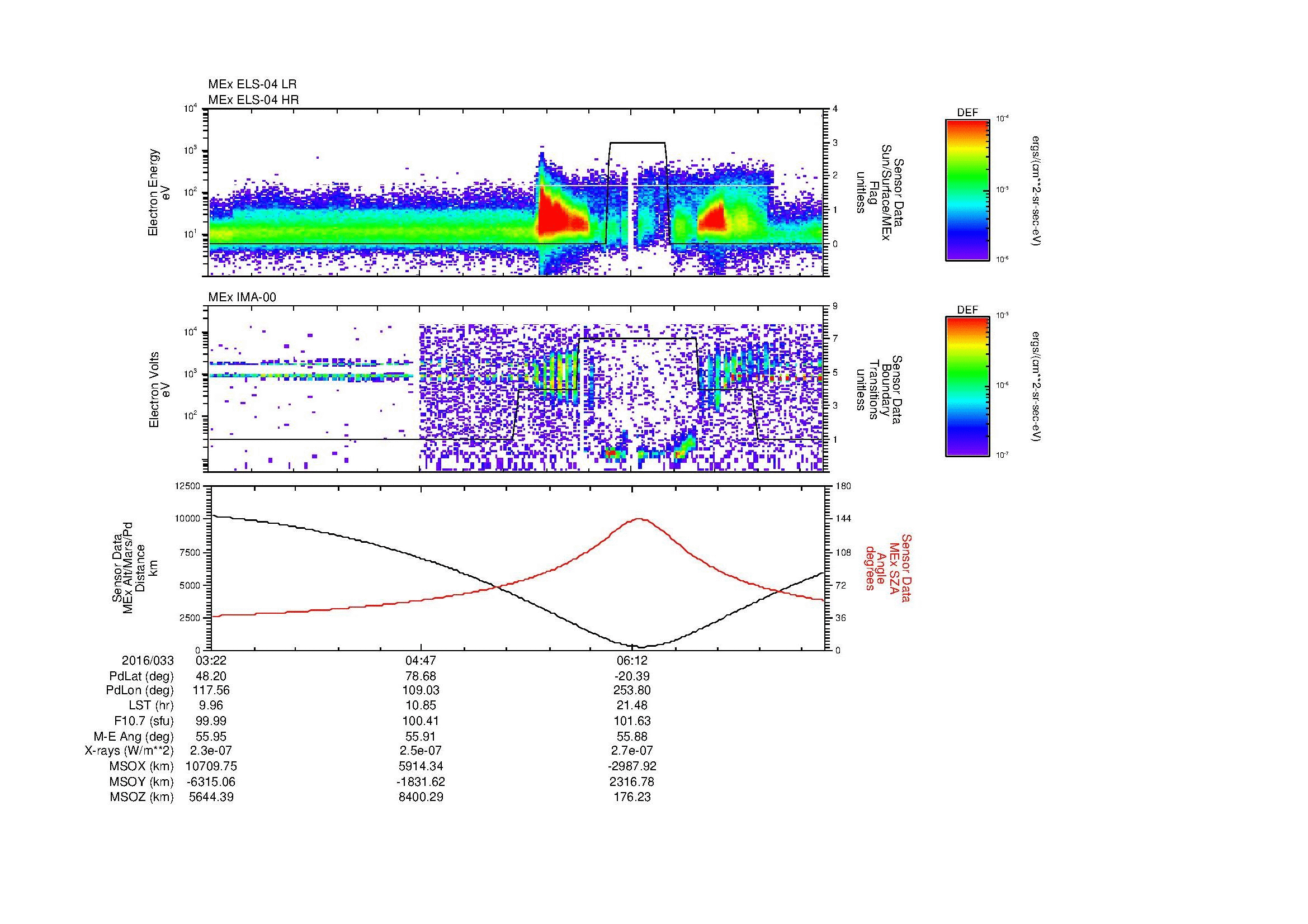Pick the LST value "10.85"
Viewport: 1308px width, 924px height.
tap(421, 705)
